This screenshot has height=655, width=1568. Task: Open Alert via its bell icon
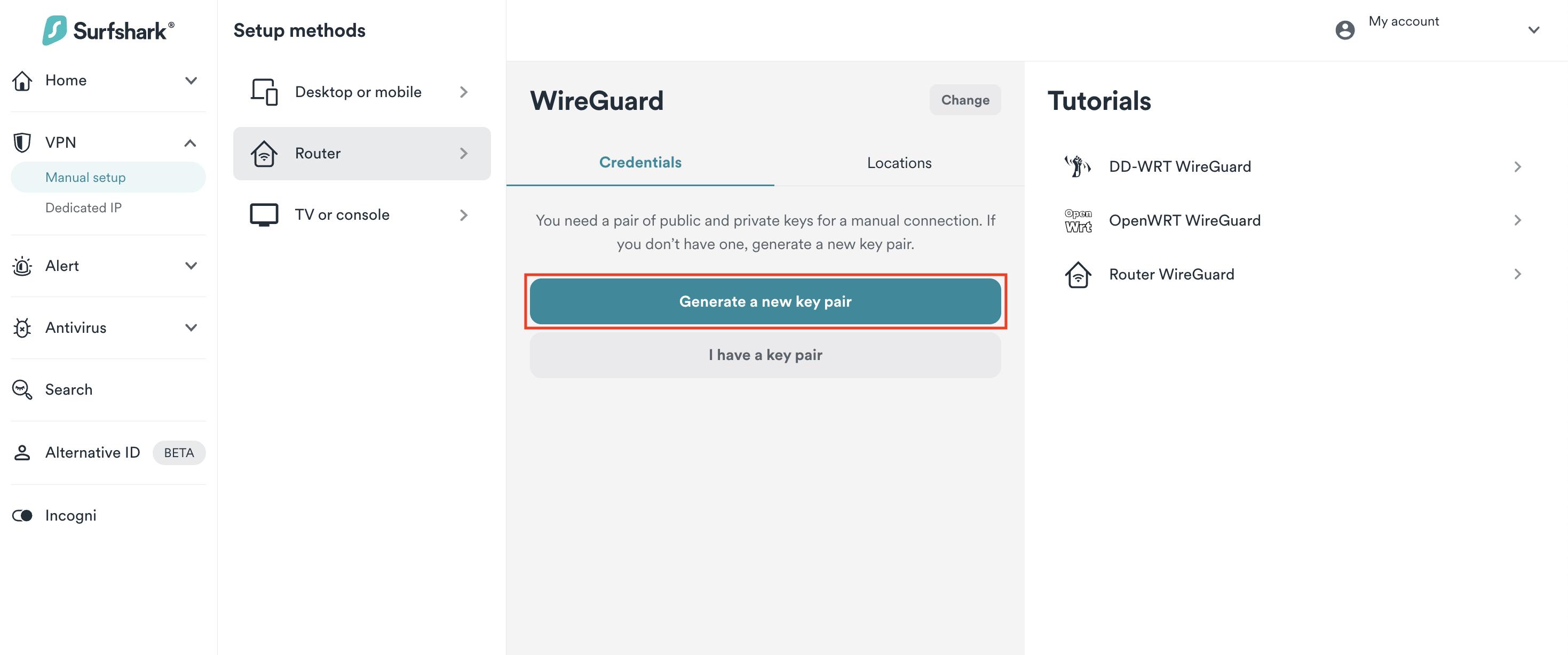coord(22,266)
